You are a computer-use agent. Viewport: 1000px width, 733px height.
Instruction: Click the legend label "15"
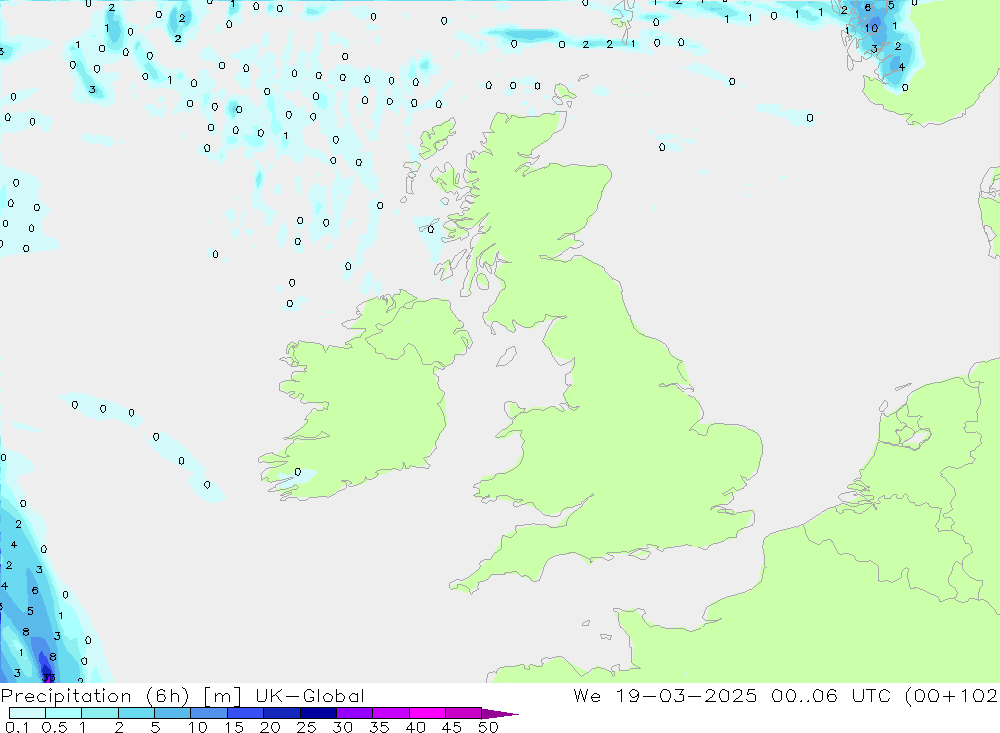[234, 727]
